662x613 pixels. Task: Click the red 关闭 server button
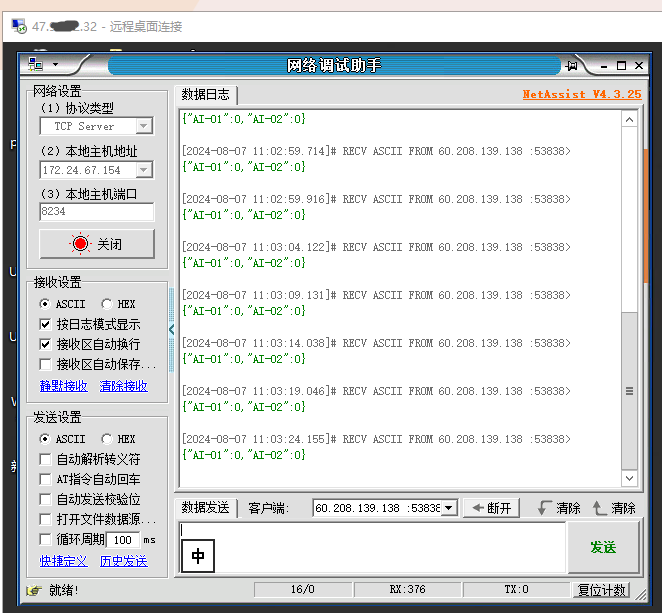(96, 244)
